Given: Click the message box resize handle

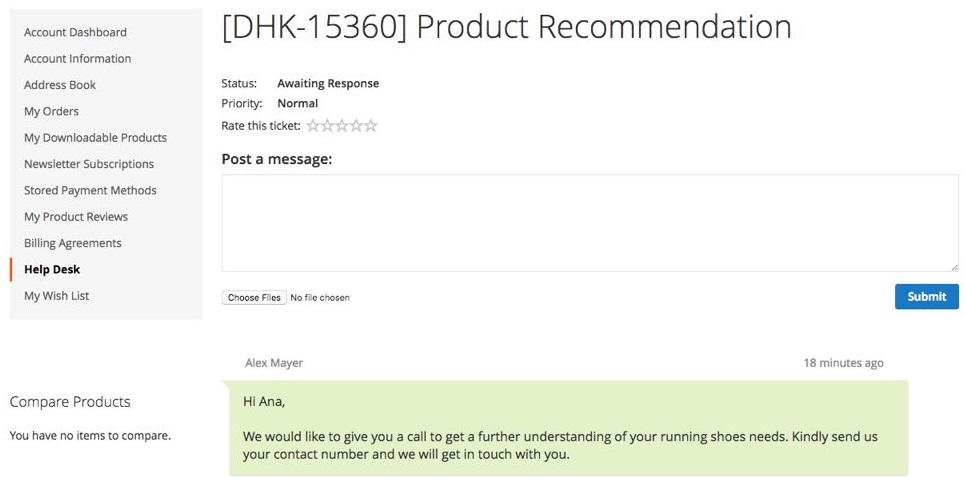Looking at the screenshot, I should [x=954, y=267].
